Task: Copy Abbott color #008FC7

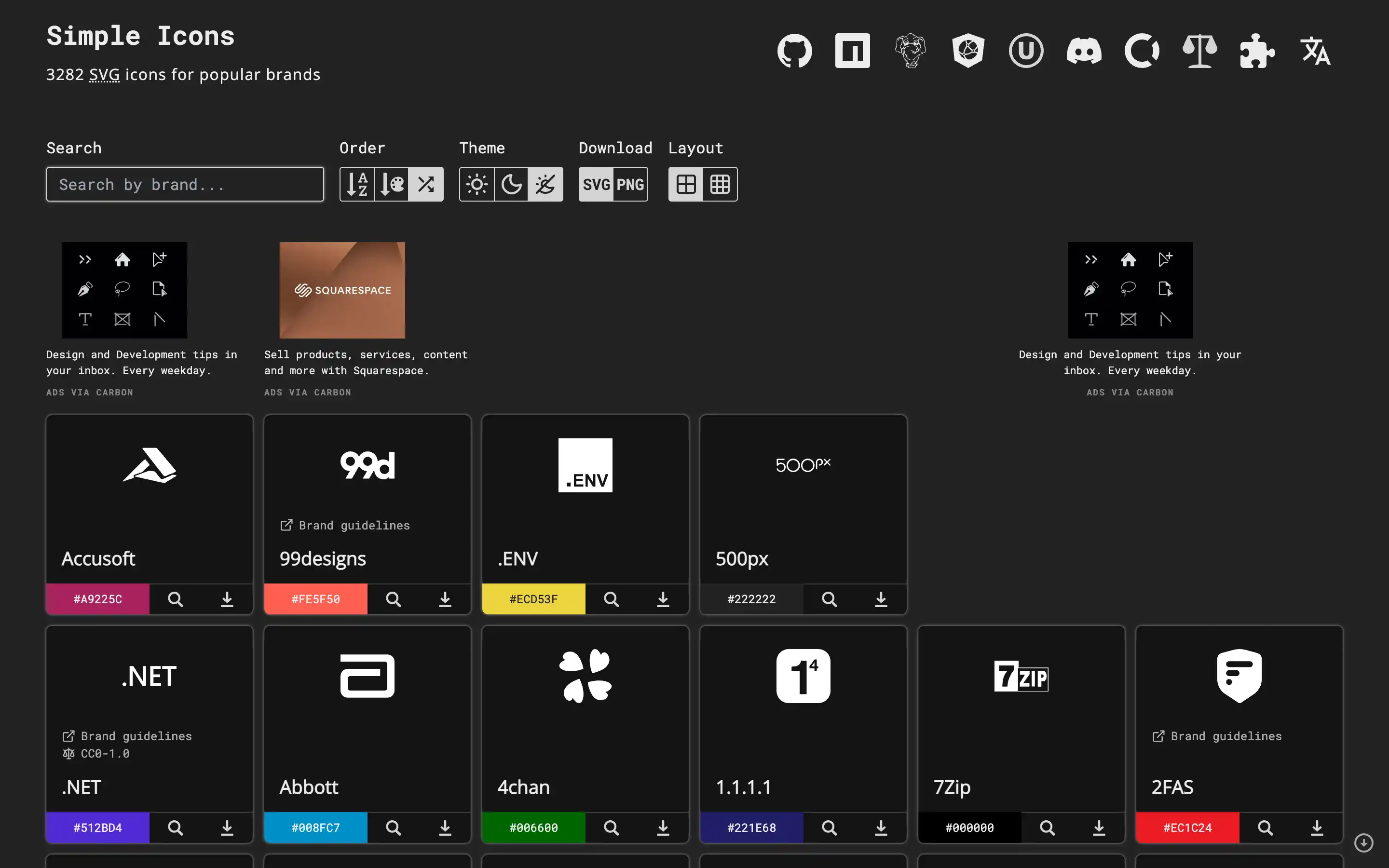Action: 316,827
